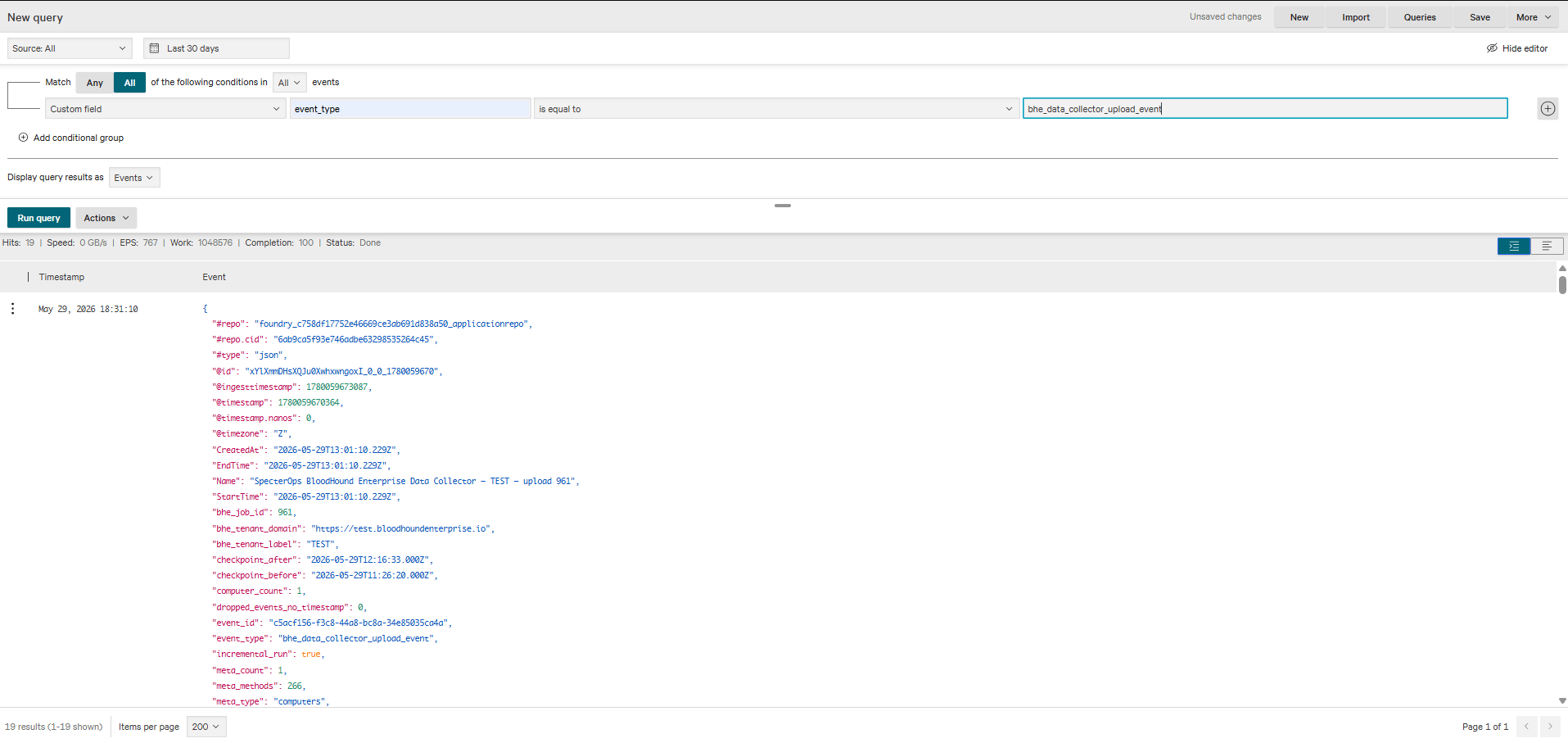Click the "event_id" line
Screen dimensions: 1568x743
point(332,623)
